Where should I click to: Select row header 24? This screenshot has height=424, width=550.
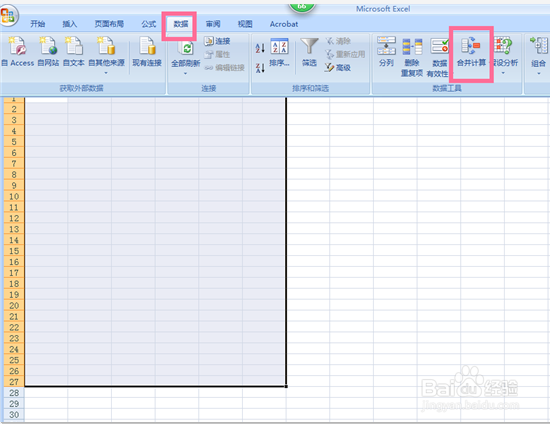14,349
